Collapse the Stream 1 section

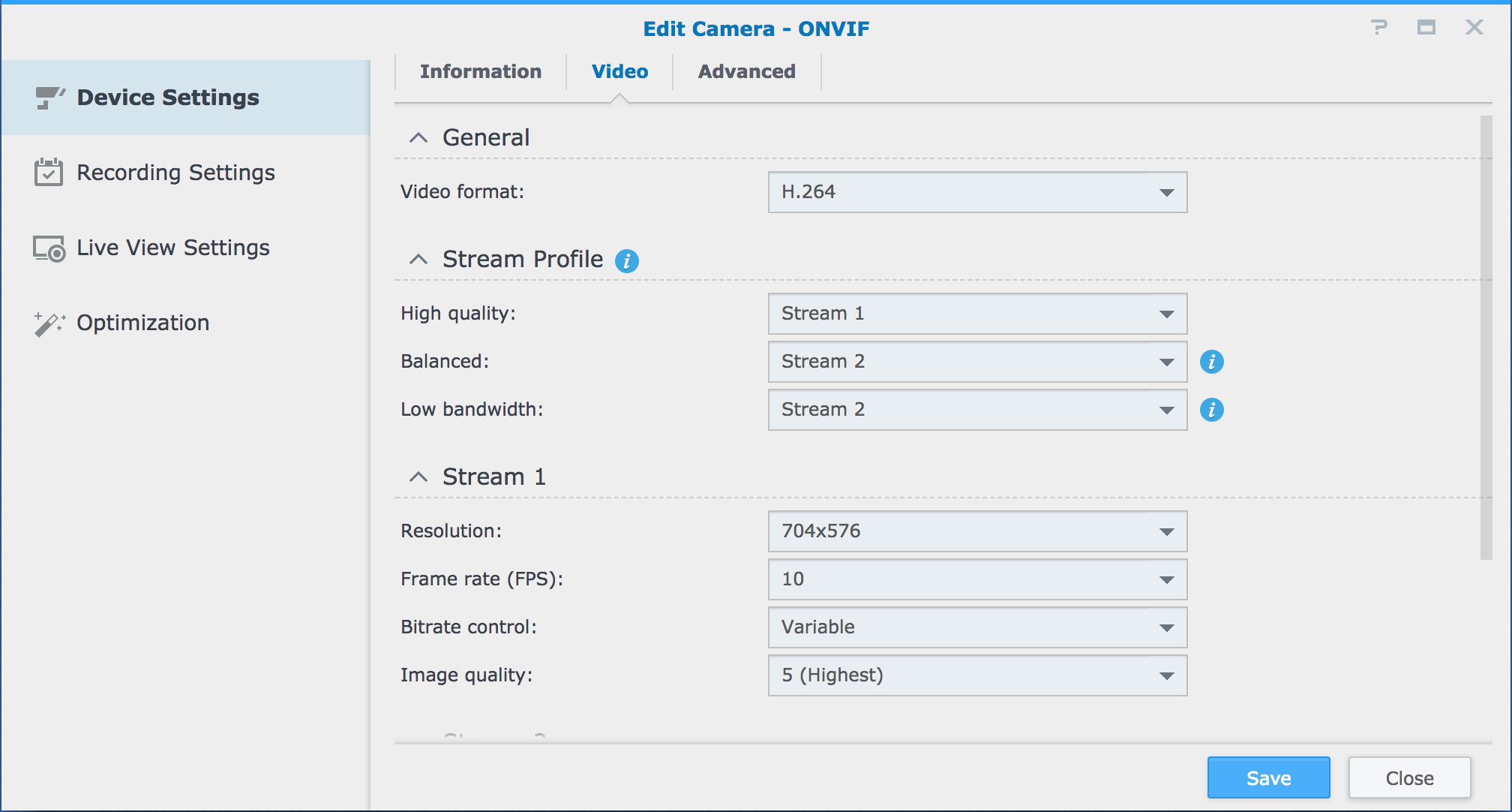[418, 477]
